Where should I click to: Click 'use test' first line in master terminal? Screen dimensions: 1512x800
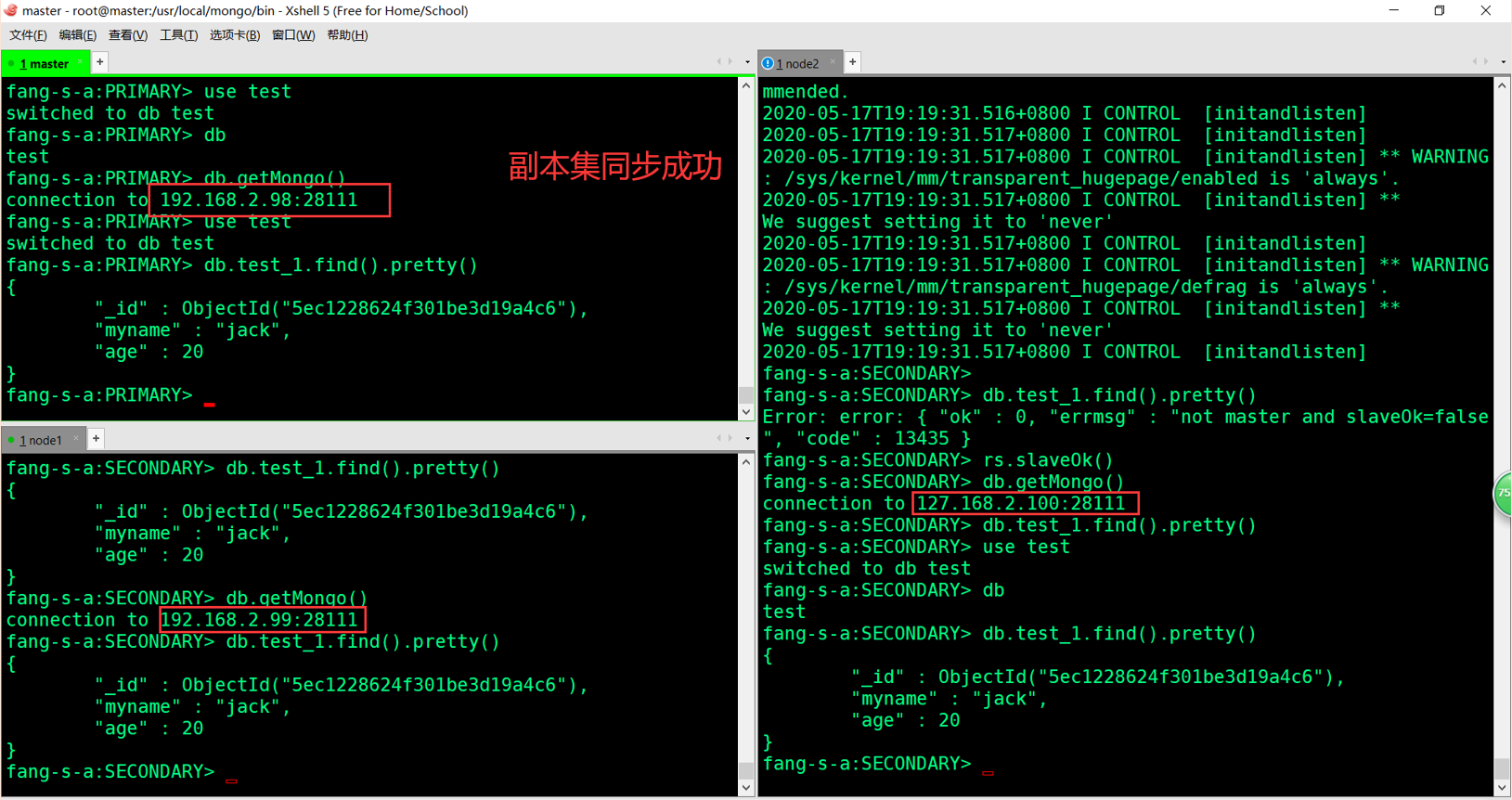click(248, 91)
